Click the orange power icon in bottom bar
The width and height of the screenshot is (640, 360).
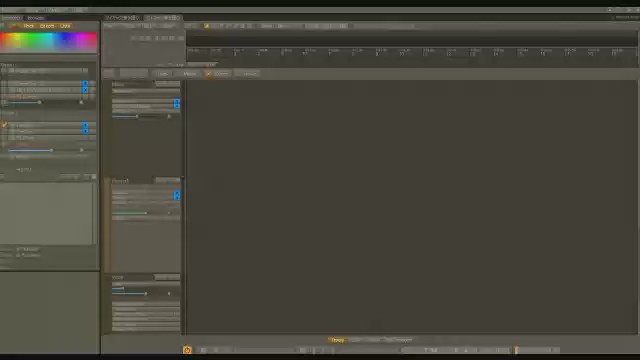(187, 350)
